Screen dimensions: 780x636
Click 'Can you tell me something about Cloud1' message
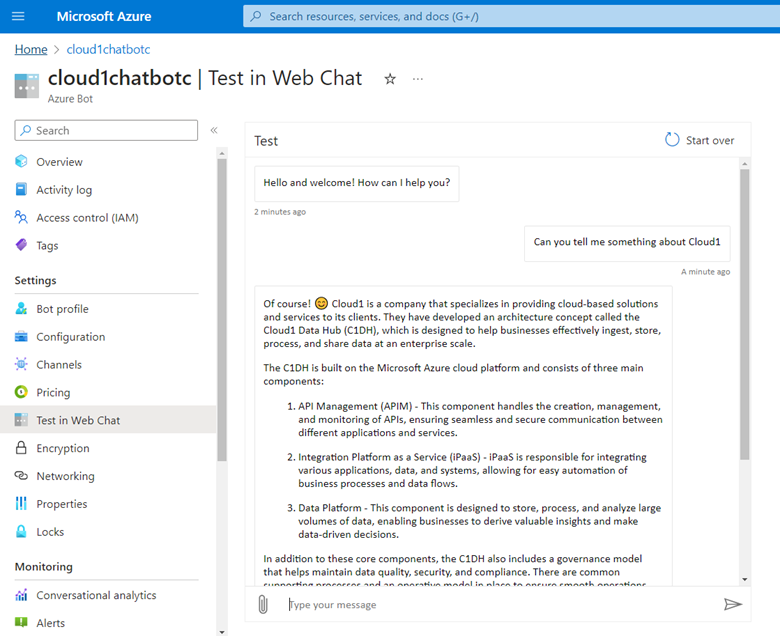[627, 243]
